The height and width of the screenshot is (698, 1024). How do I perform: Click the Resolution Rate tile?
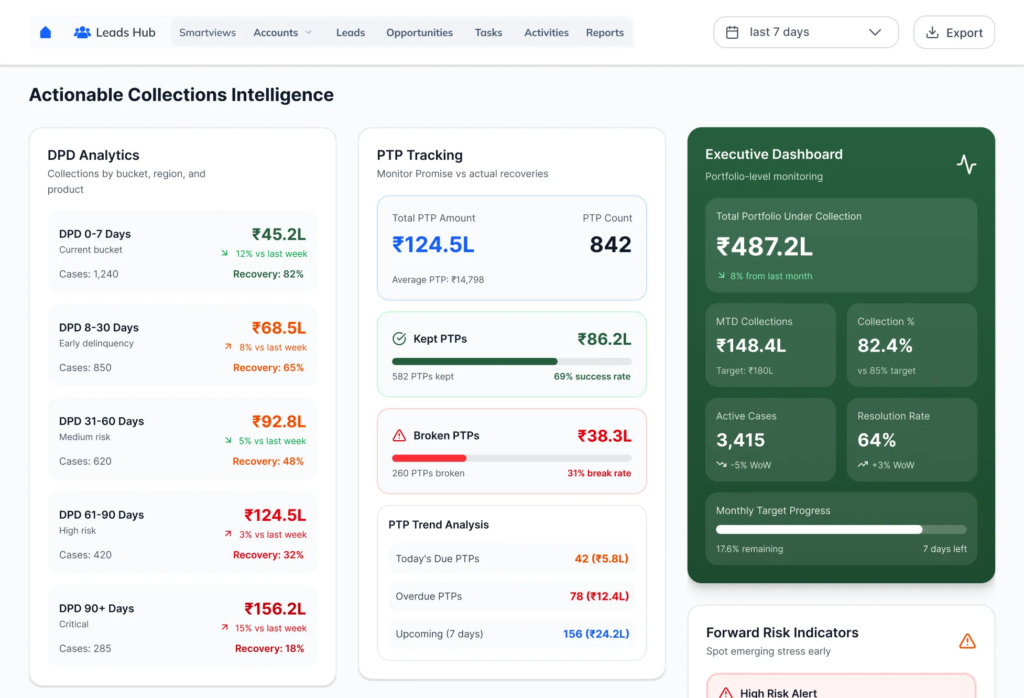[912, 439]
